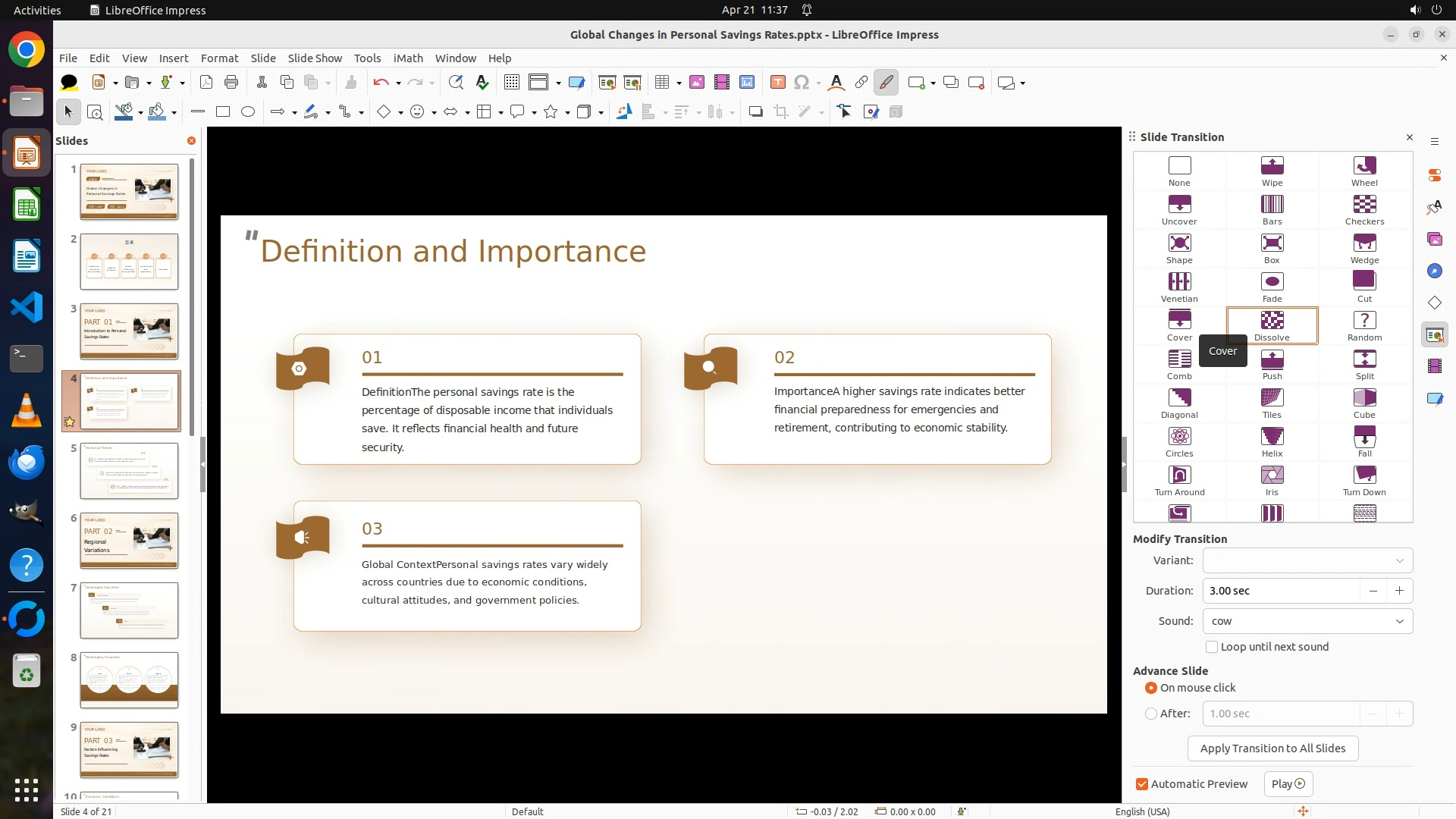Select slide 7 thumbnail

(x=129, y=610)
